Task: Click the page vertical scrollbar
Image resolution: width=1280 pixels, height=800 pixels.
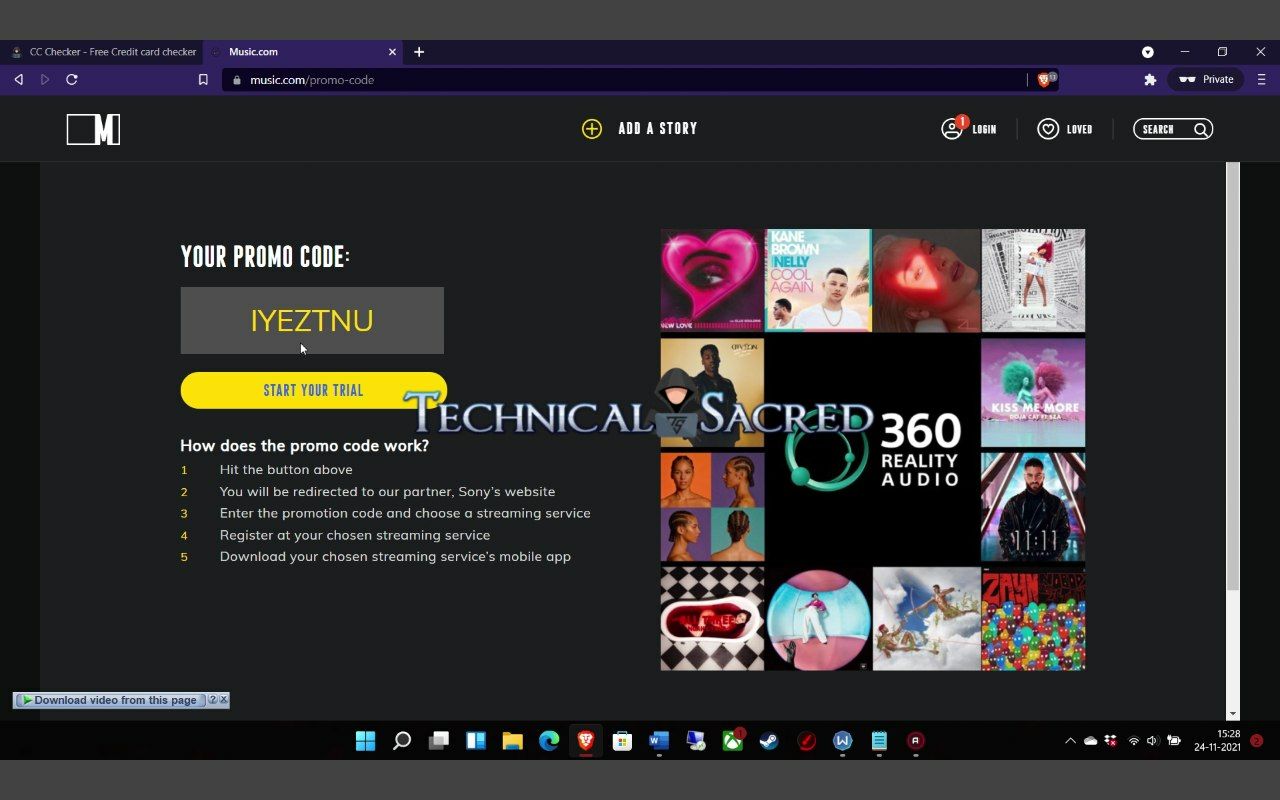Action: [1233, 376]
